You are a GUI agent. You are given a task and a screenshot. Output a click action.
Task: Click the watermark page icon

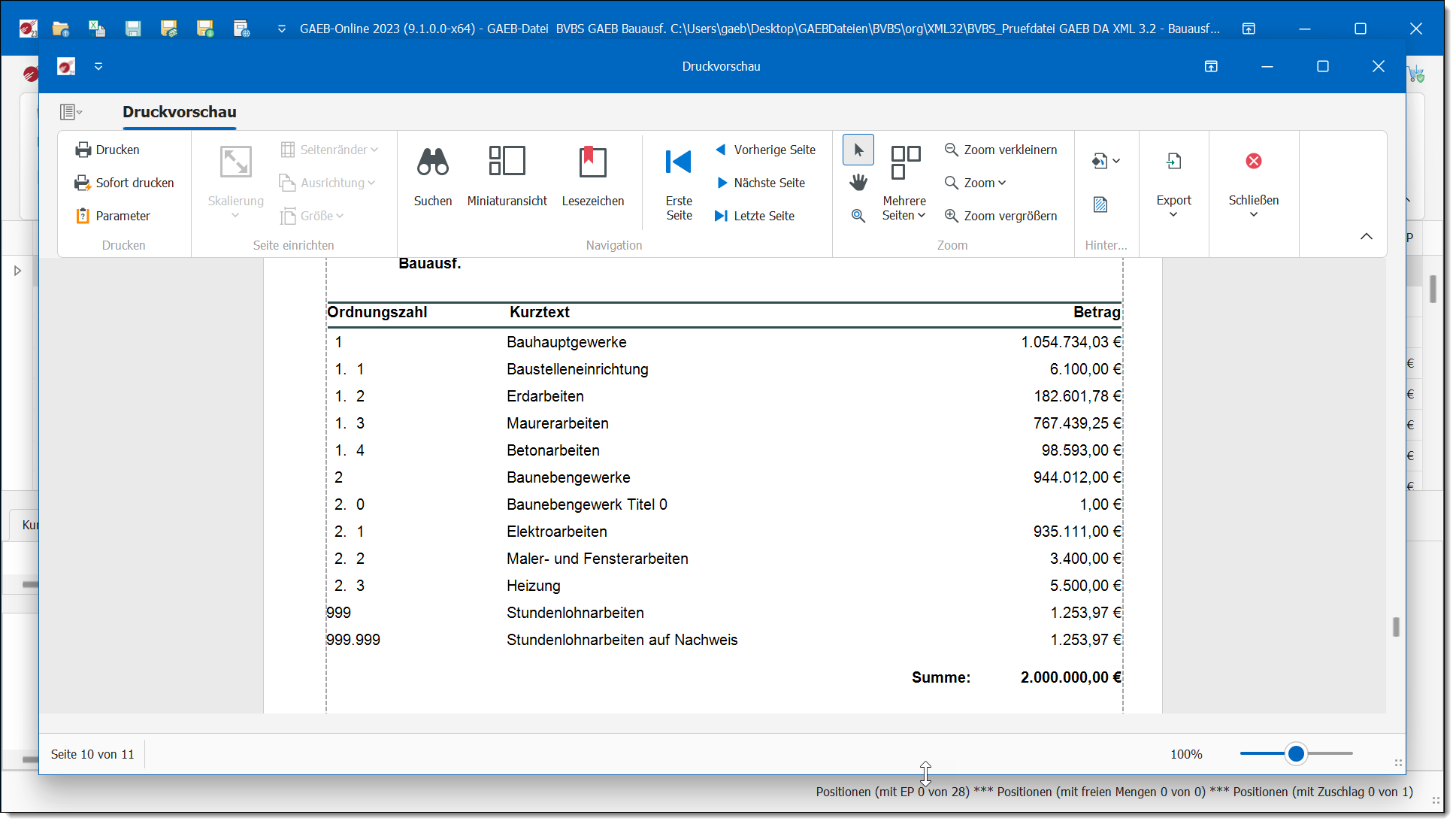tap(1100, 204)
